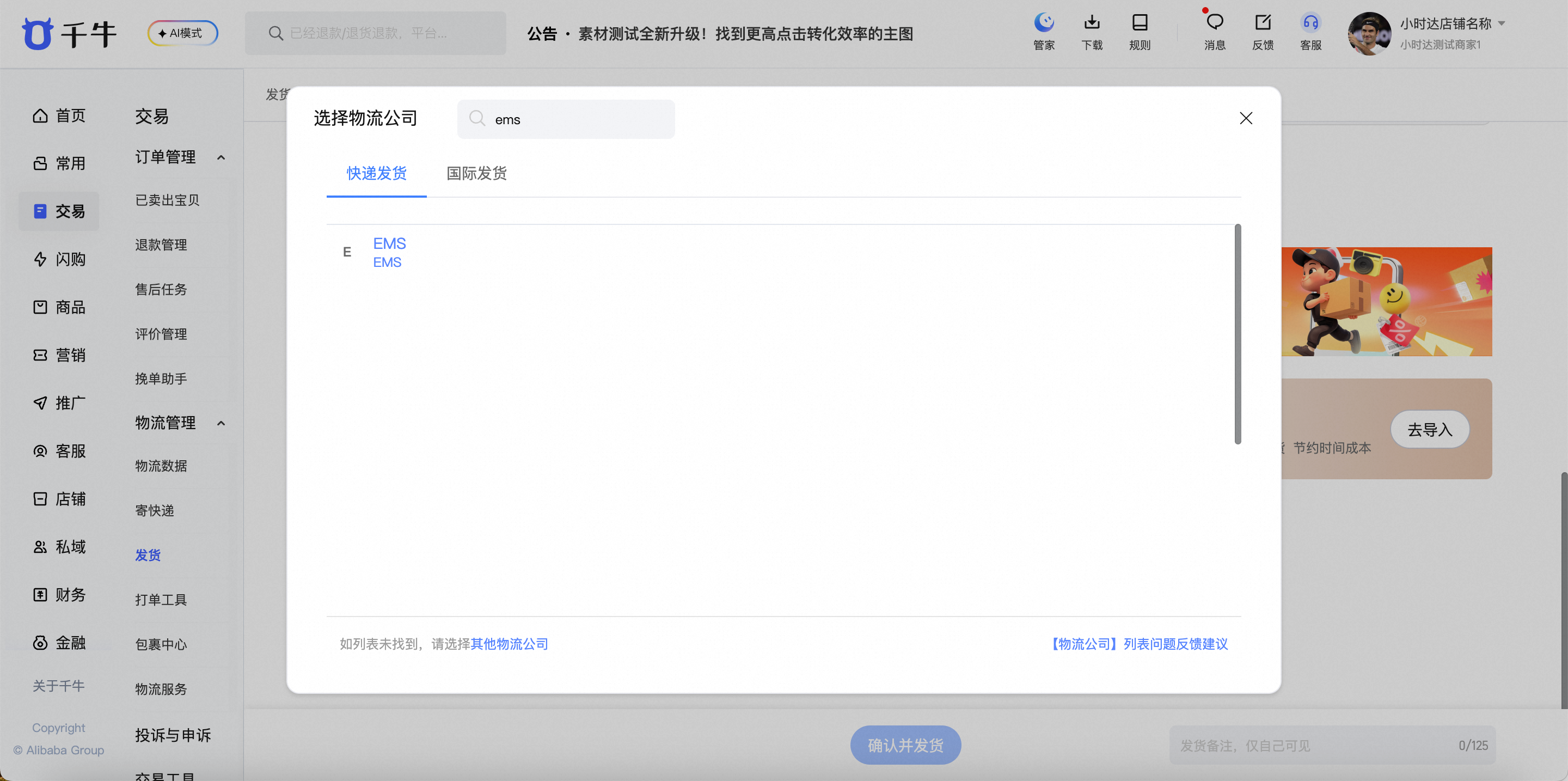Viewport: 1568px width, 781px height.
Task: Open the 寄快递 menu item
Action: (x=155, y=510)
